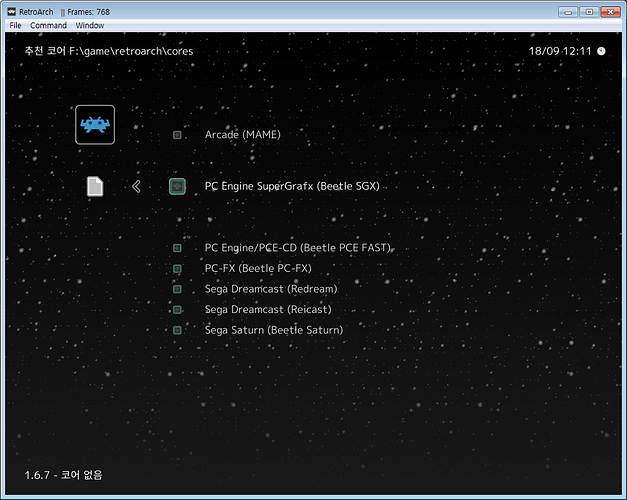
Task: Select the Arcade (MAME) core
Action: [x=242, y=135]
